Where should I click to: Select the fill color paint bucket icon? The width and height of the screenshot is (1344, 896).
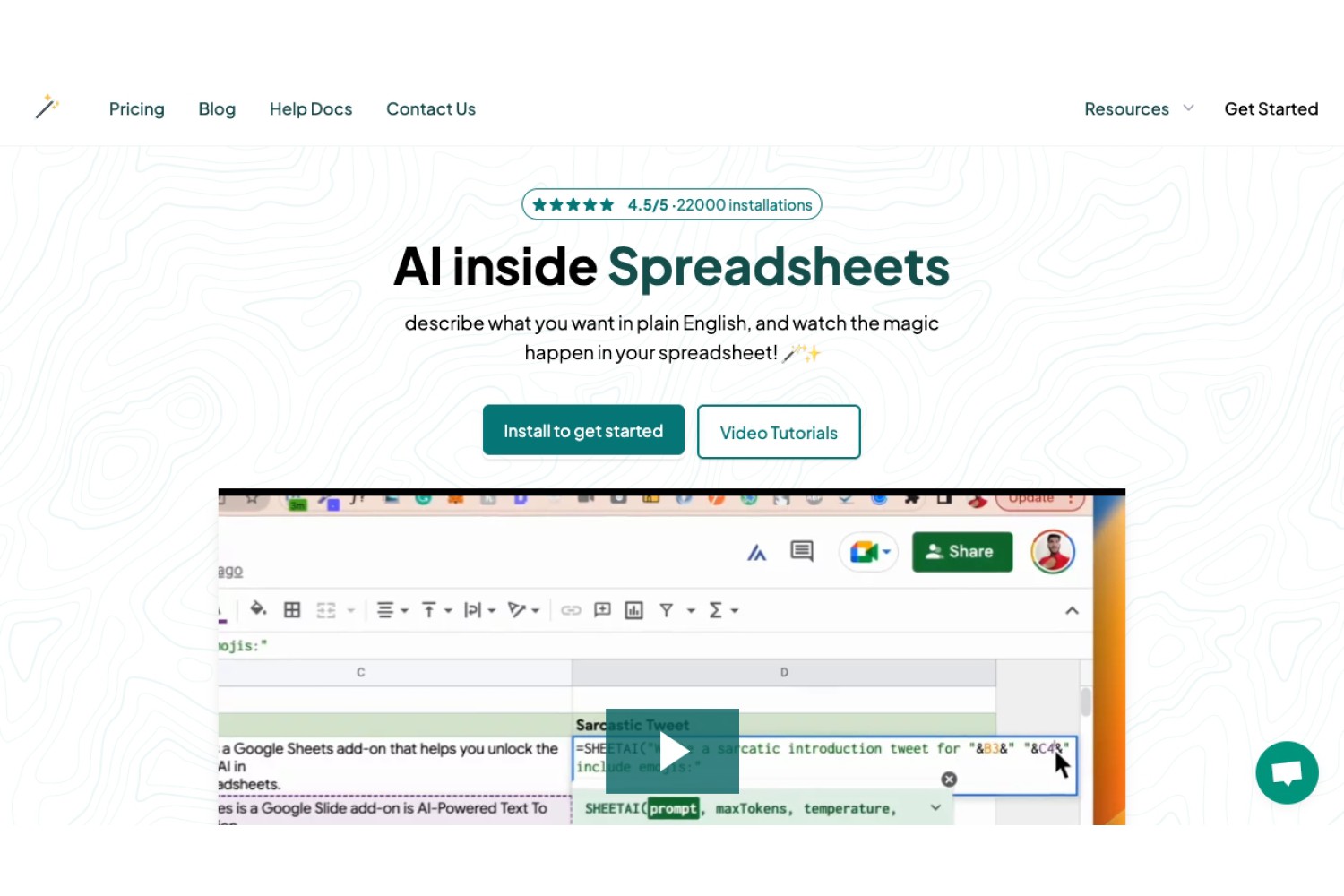258,609
